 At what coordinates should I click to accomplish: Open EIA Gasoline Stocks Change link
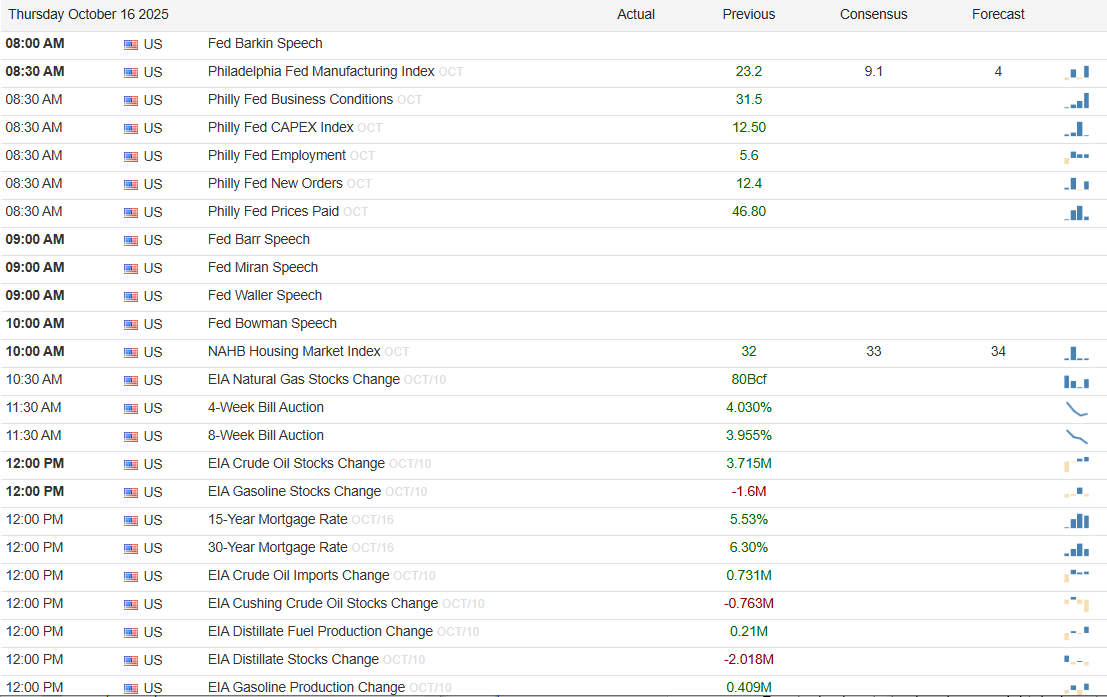[294, 492]
